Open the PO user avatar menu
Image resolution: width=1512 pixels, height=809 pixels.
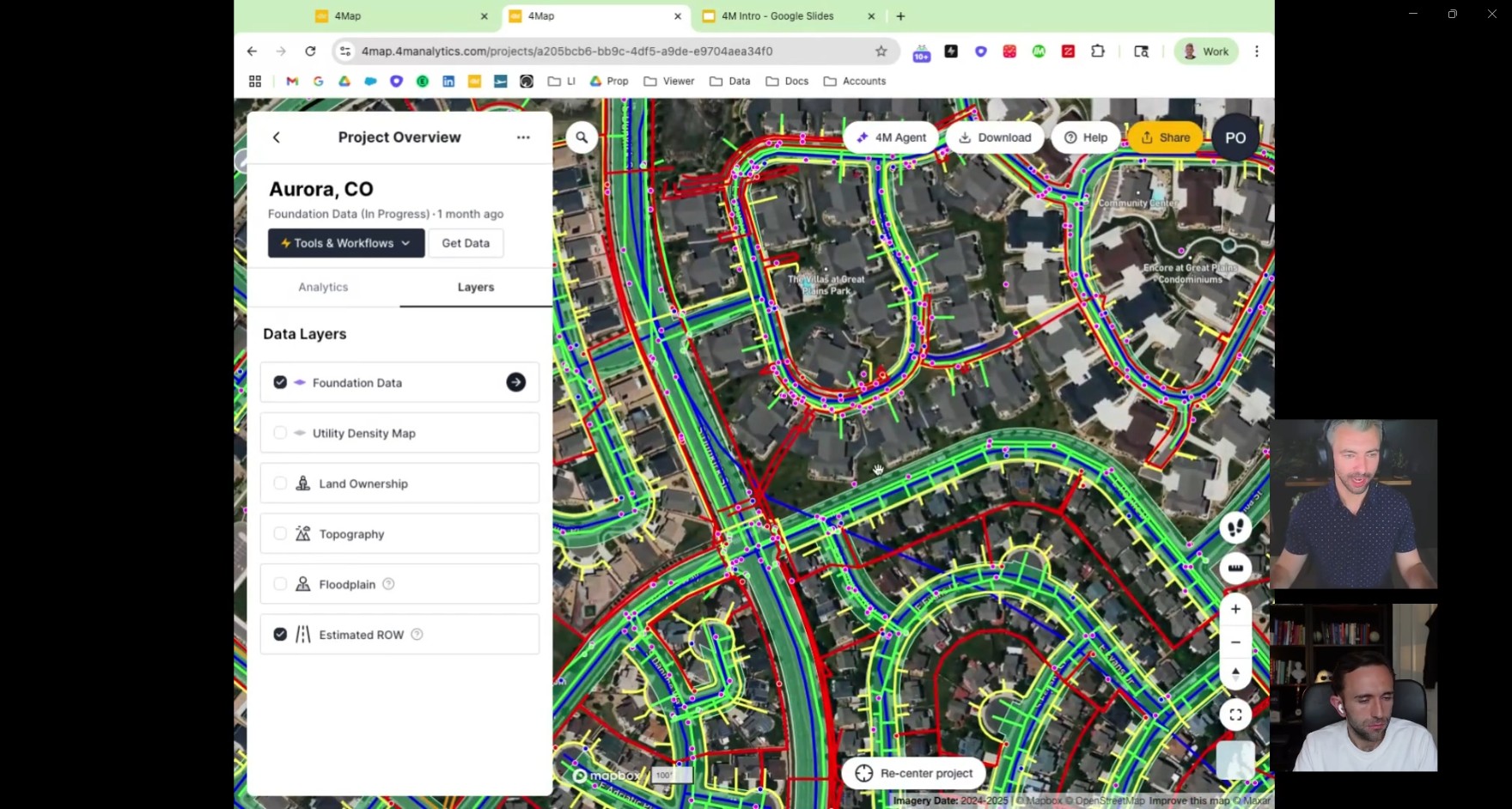[1235, 137]
